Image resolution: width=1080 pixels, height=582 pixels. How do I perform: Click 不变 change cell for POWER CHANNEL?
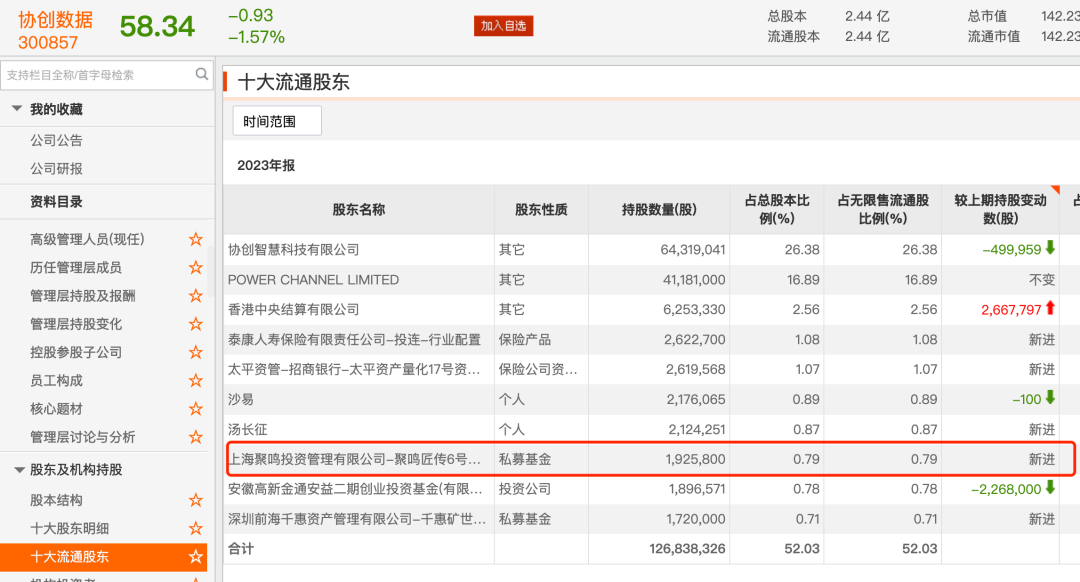[1041, 280]
